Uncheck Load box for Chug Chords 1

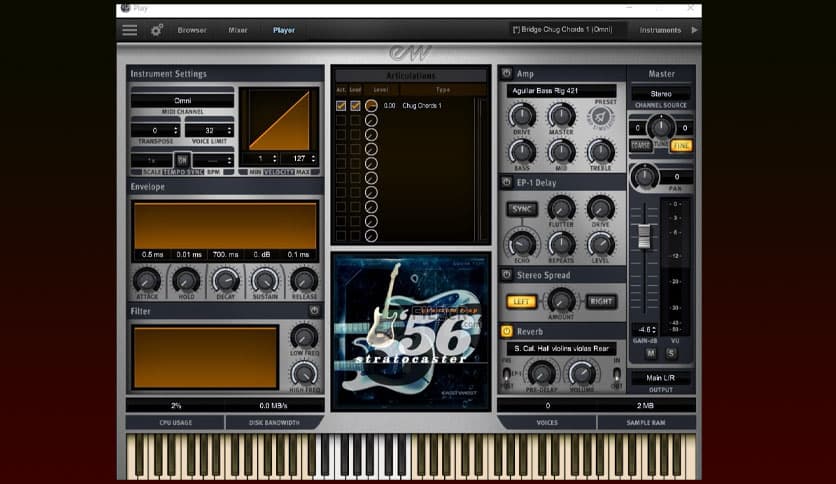(355, 105)
